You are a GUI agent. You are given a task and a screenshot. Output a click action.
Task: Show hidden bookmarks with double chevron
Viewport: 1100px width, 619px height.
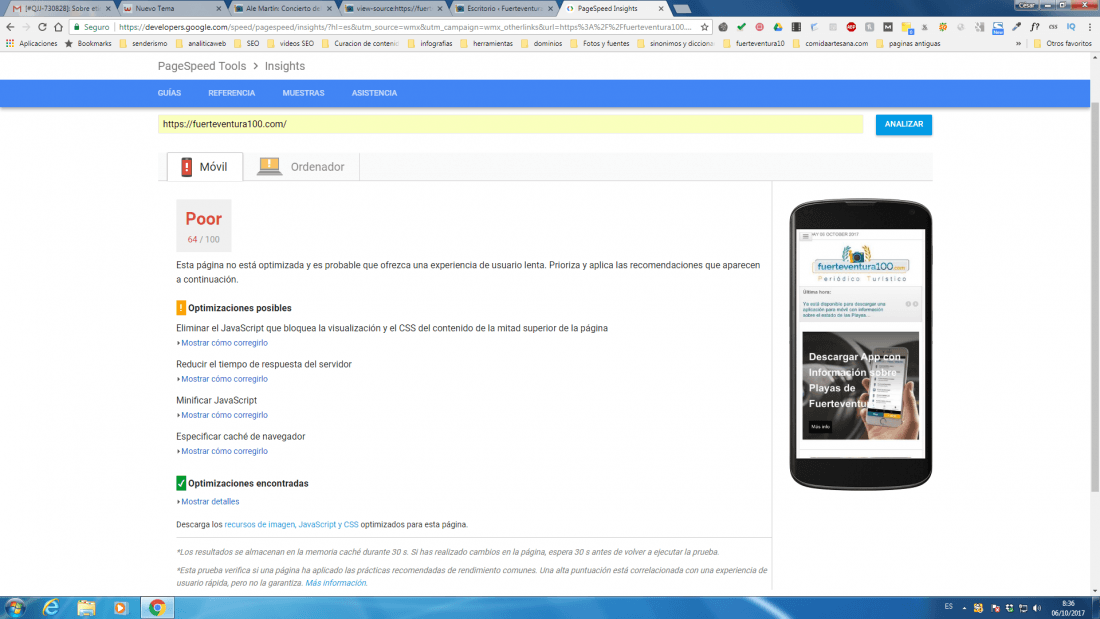point(1019,44)
